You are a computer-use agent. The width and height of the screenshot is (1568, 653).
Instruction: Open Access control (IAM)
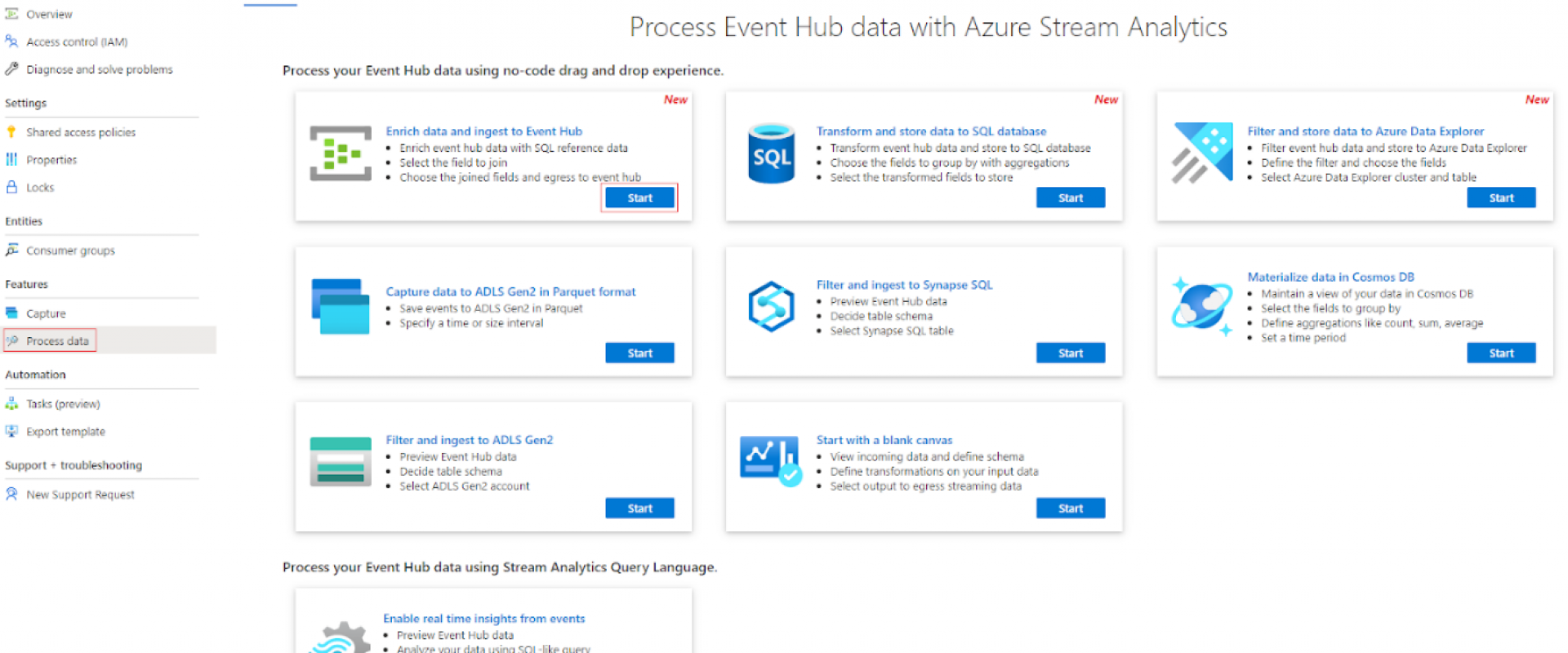pos(77,42)
